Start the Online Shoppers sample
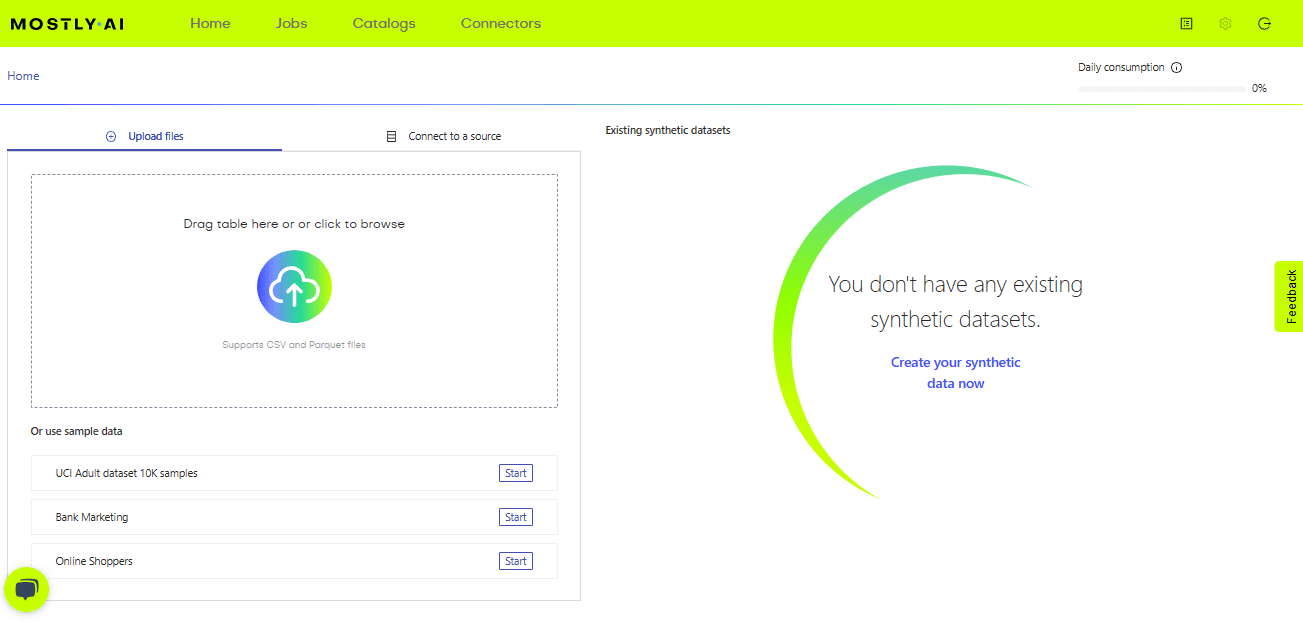 [x=516, y=561]
